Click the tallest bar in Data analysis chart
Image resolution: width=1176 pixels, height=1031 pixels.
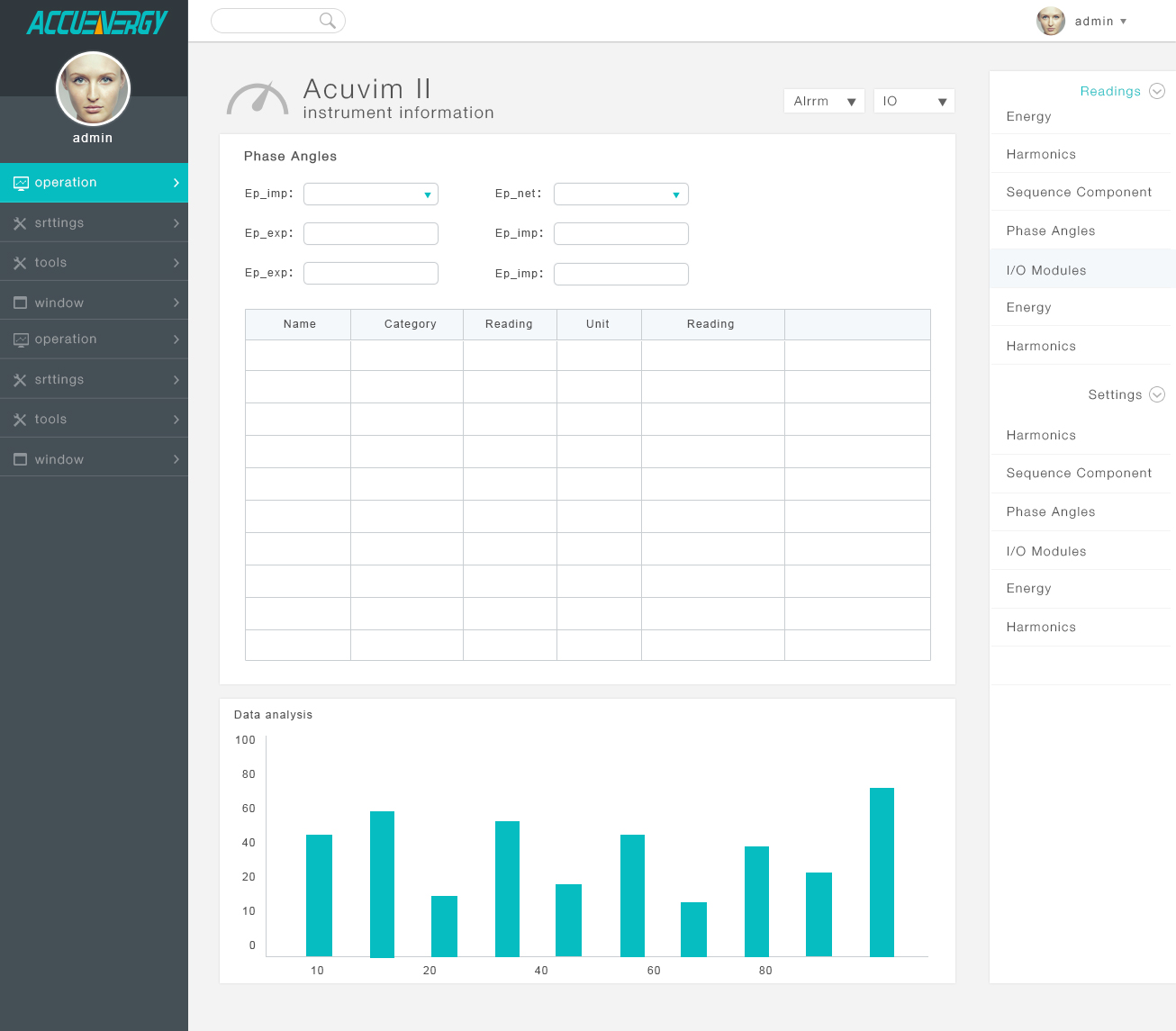coord(882,872)
